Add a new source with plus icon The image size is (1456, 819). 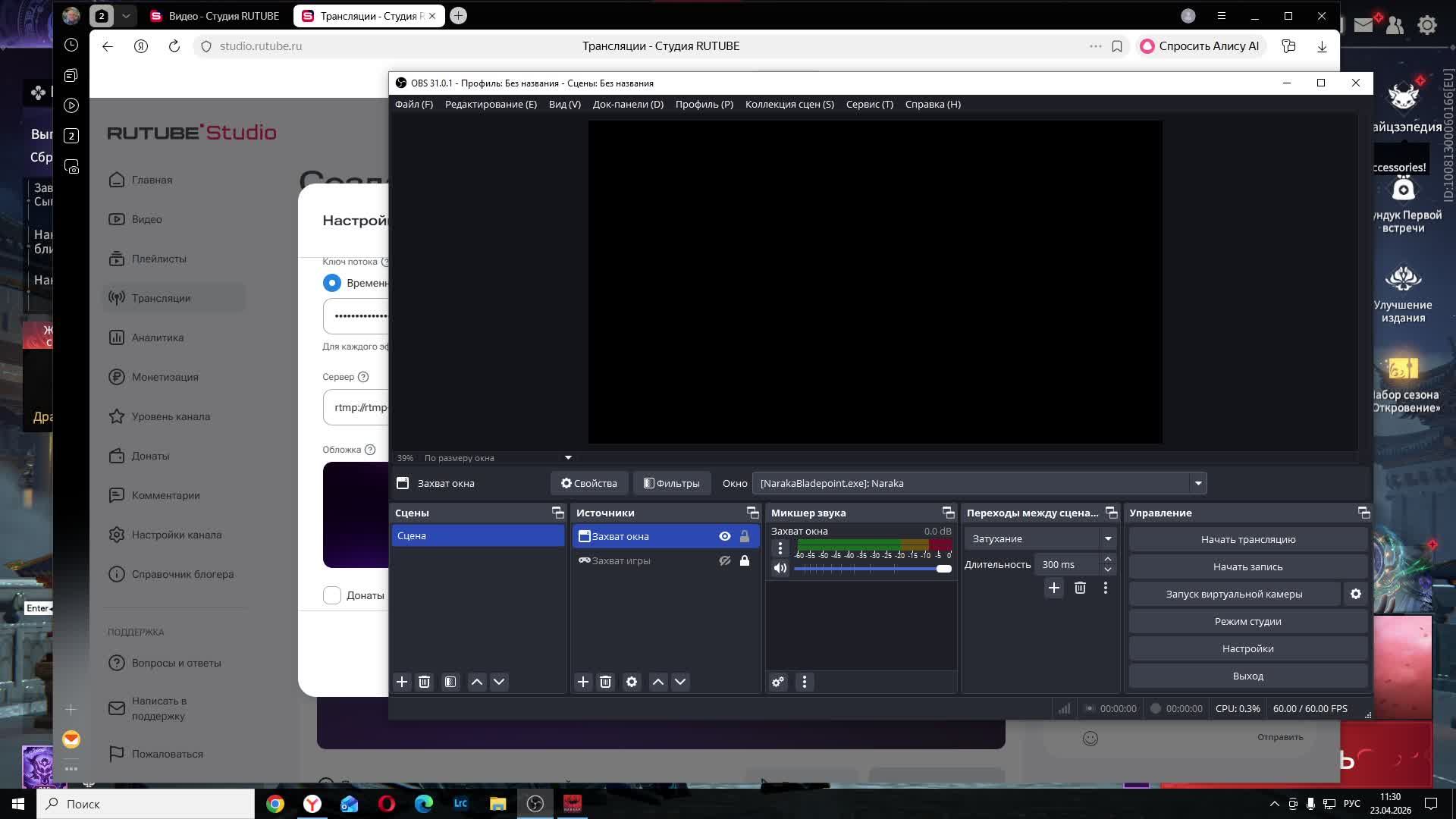582,682
